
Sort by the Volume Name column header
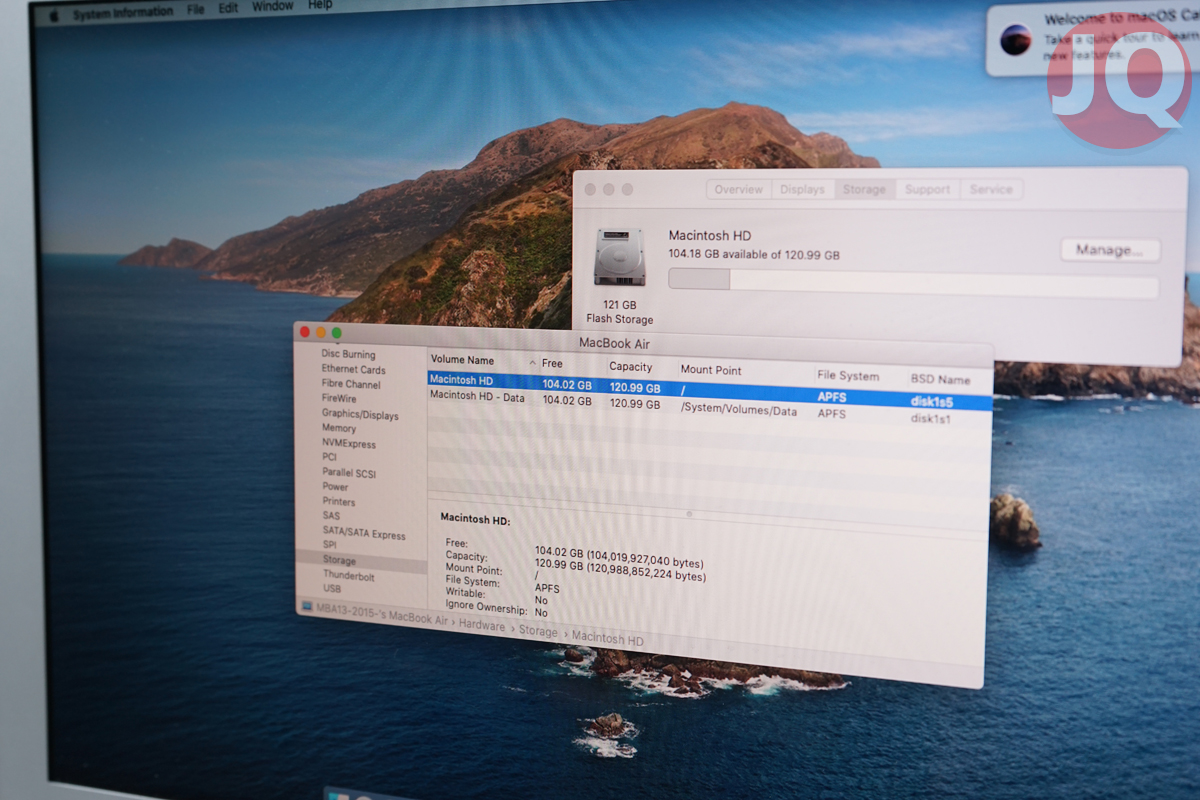(462, 360)
